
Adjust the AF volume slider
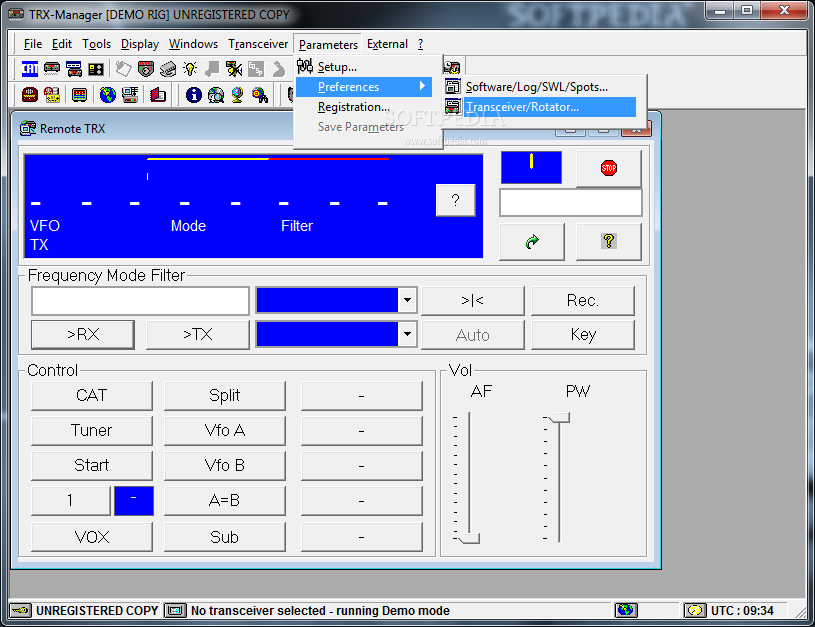[469, 538]
